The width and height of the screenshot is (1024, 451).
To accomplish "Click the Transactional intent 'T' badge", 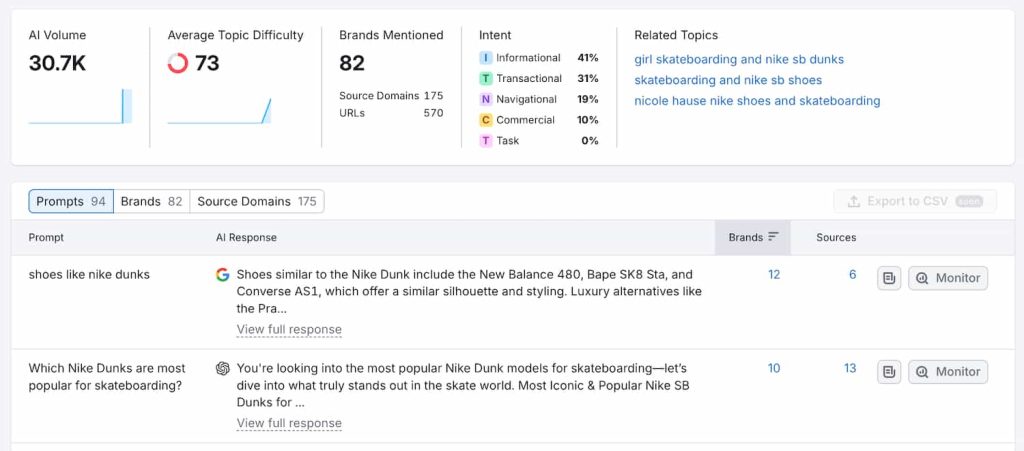I will pos(485,79).
